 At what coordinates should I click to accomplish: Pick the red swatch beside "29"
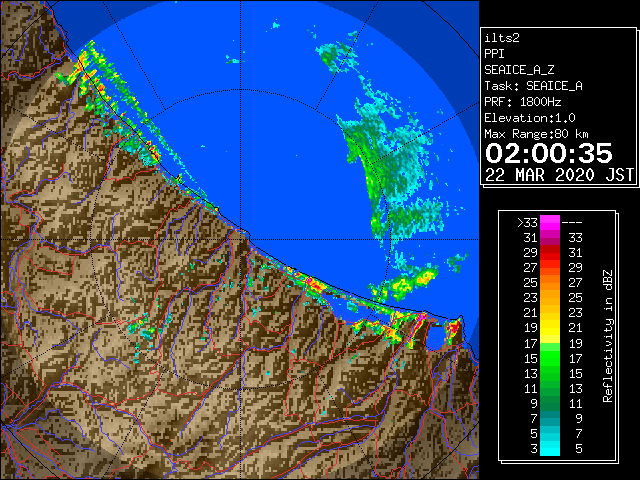click(x=550, y=252)
